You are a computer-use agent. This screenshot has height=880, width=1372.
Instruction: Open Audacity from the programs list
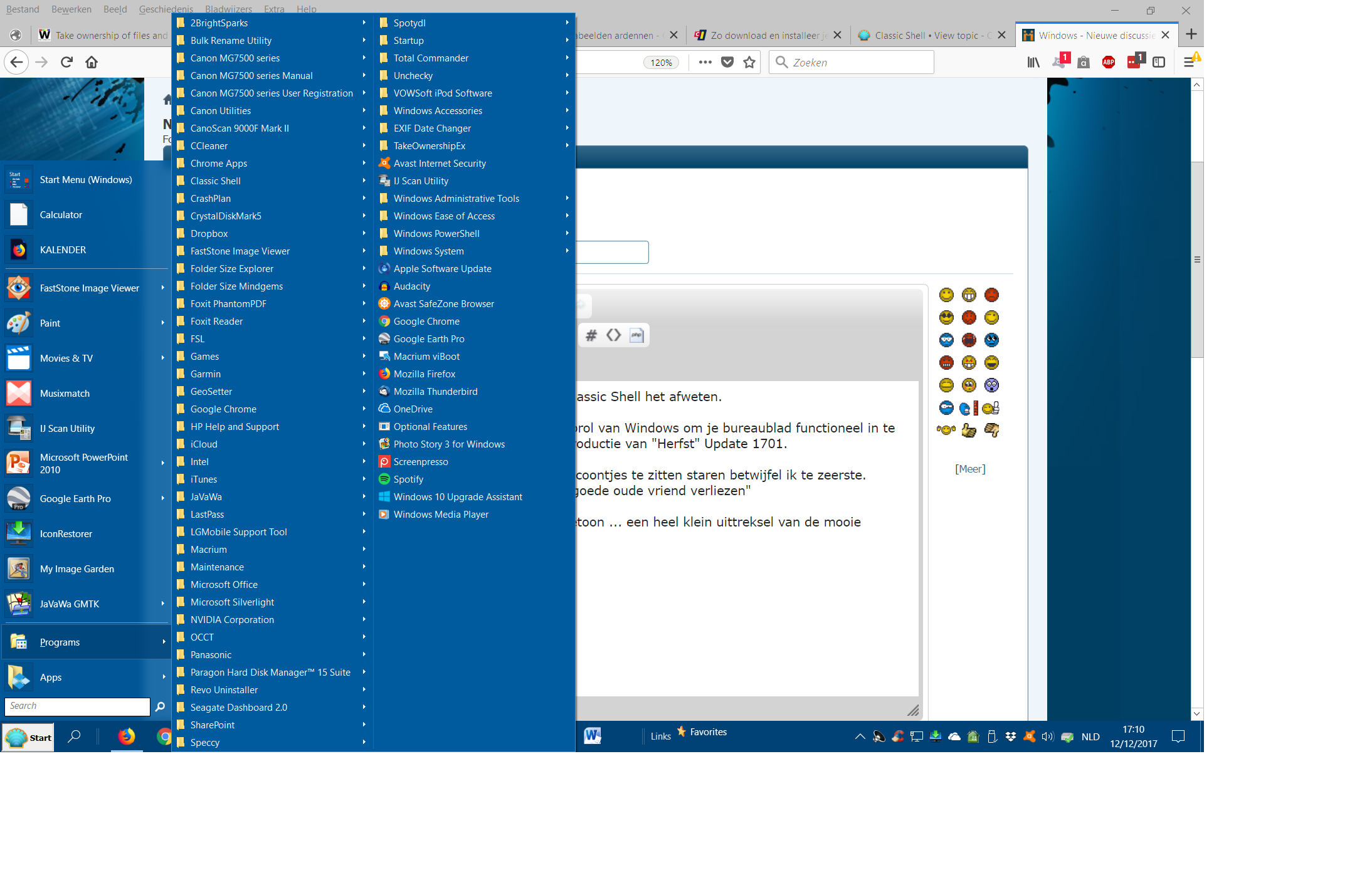tap(475, 286)
